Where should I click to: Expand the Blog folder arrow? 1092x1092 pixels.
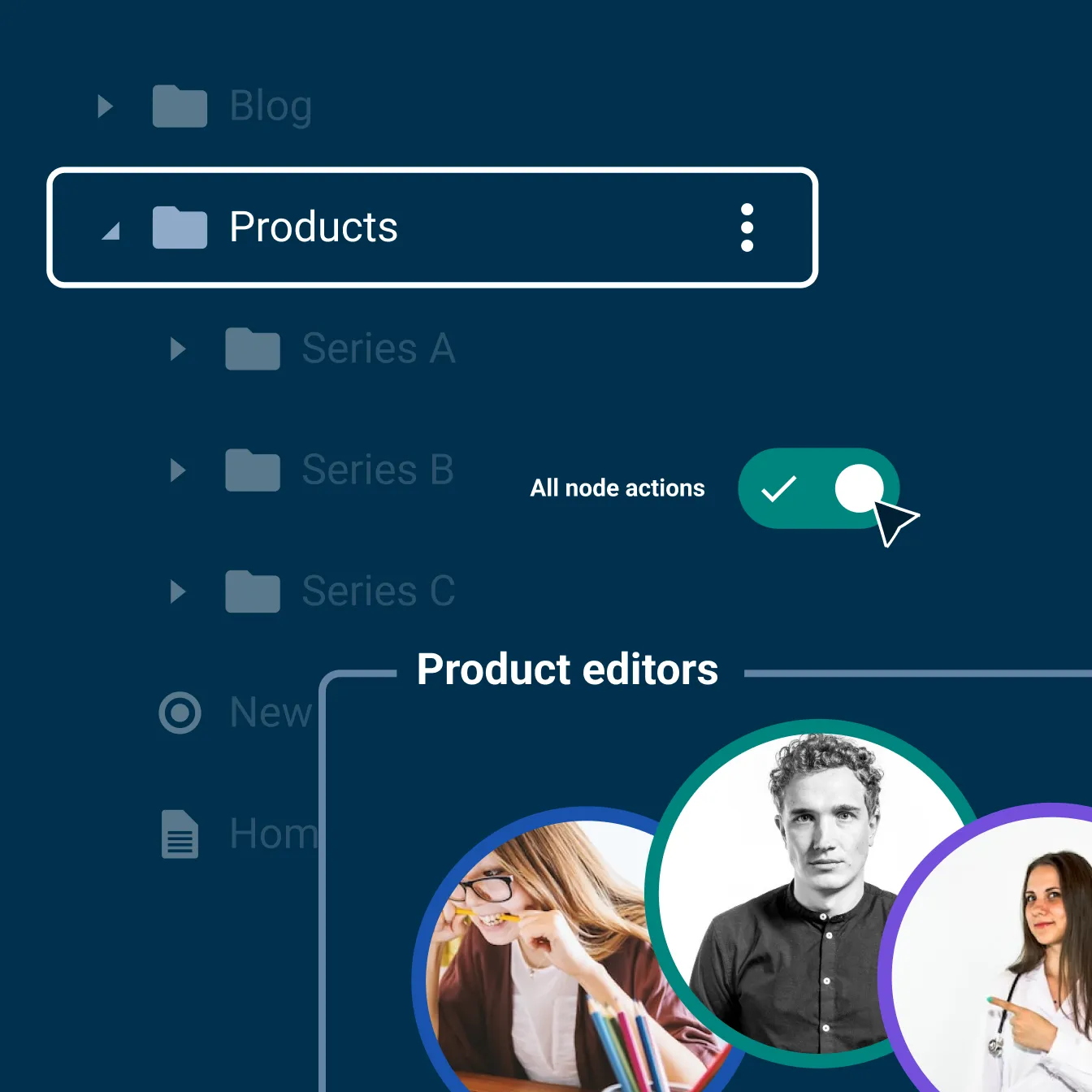coord(105,106)
